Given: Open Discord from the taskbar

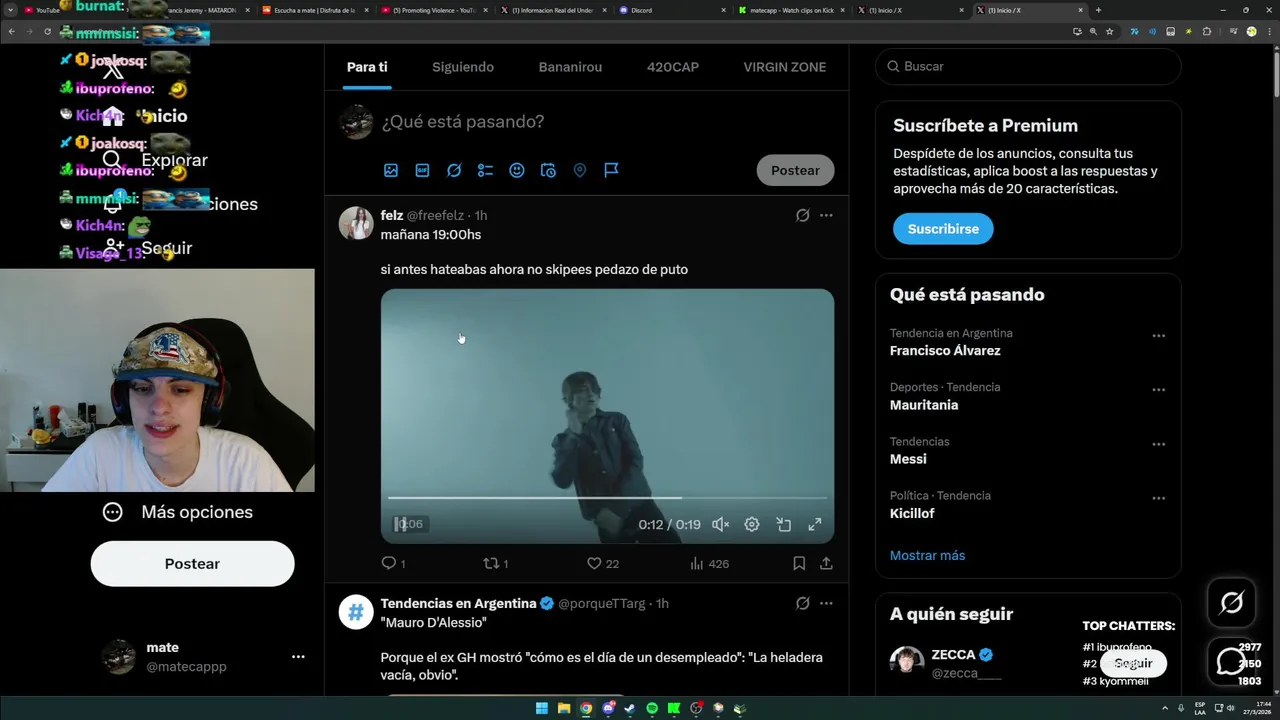Looking at the screenshot, I should (x=608, y=708).
